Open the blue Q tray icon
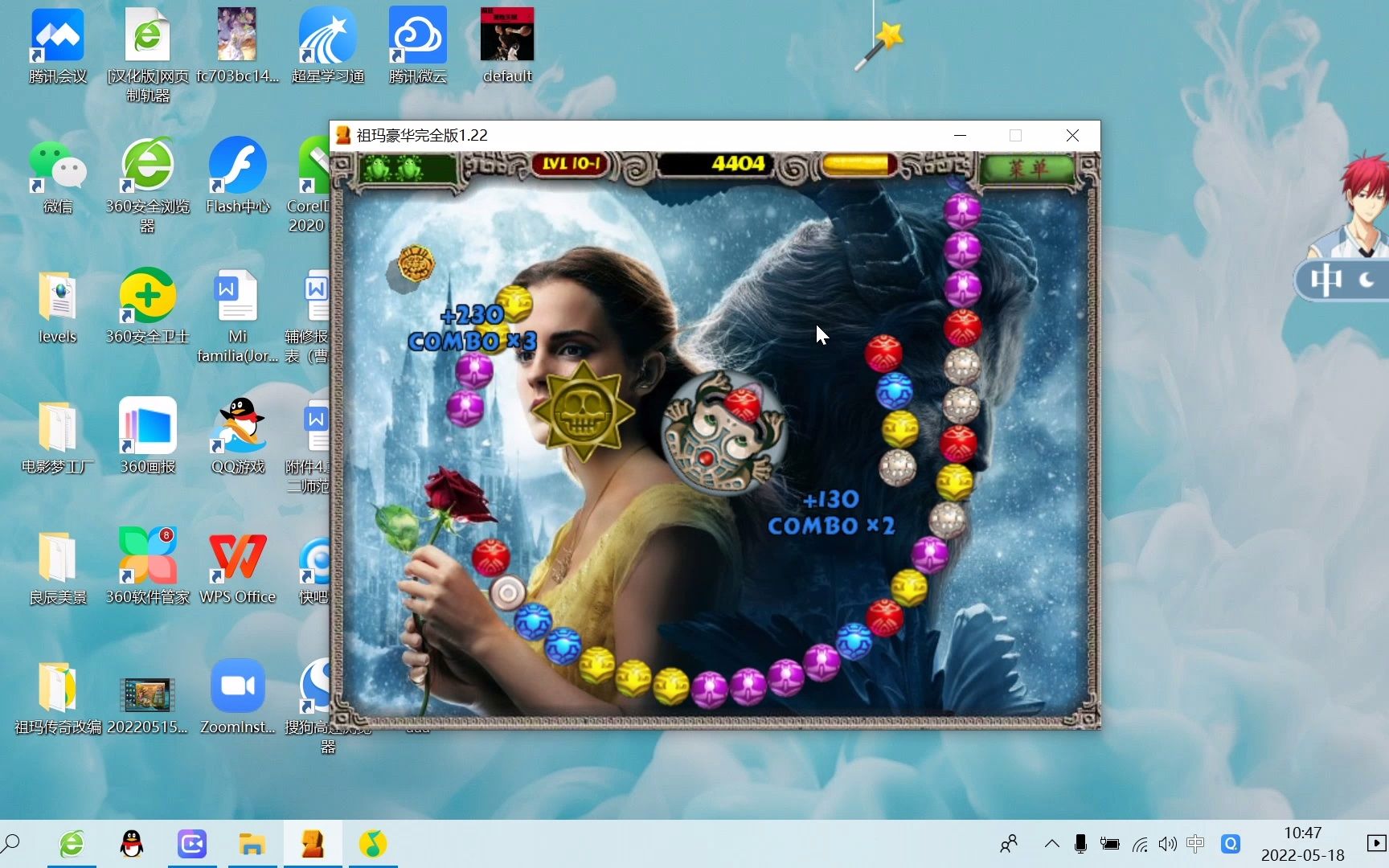This screenshot has height=868, width=1389. pyautogui.click(x=1230, y=844)
